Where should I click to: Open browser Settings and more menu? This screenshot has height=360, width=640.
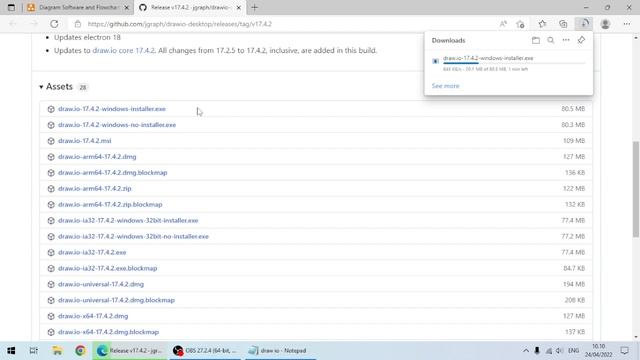click(x=627, y=24)
